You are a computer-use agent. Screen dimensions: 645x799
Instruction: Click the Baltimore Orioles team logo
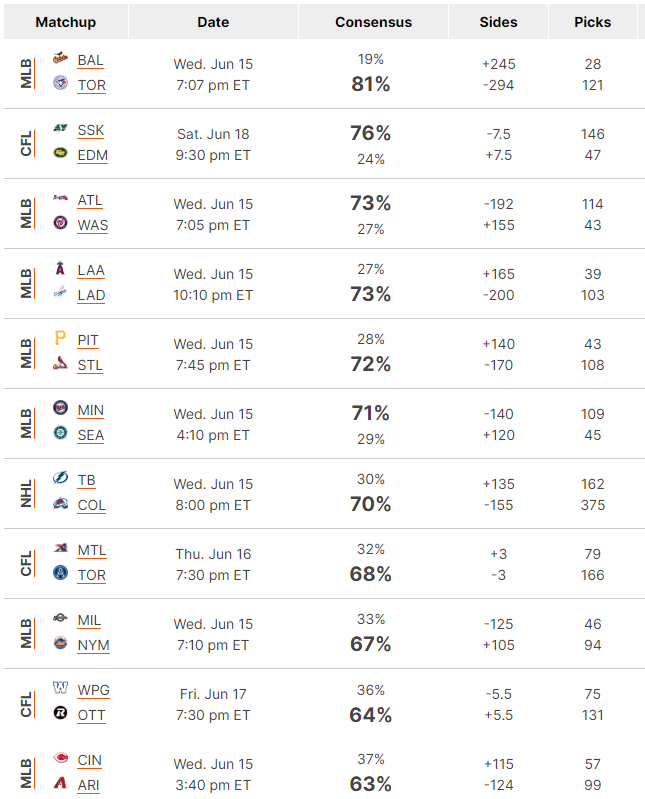(x=60, y=58)
